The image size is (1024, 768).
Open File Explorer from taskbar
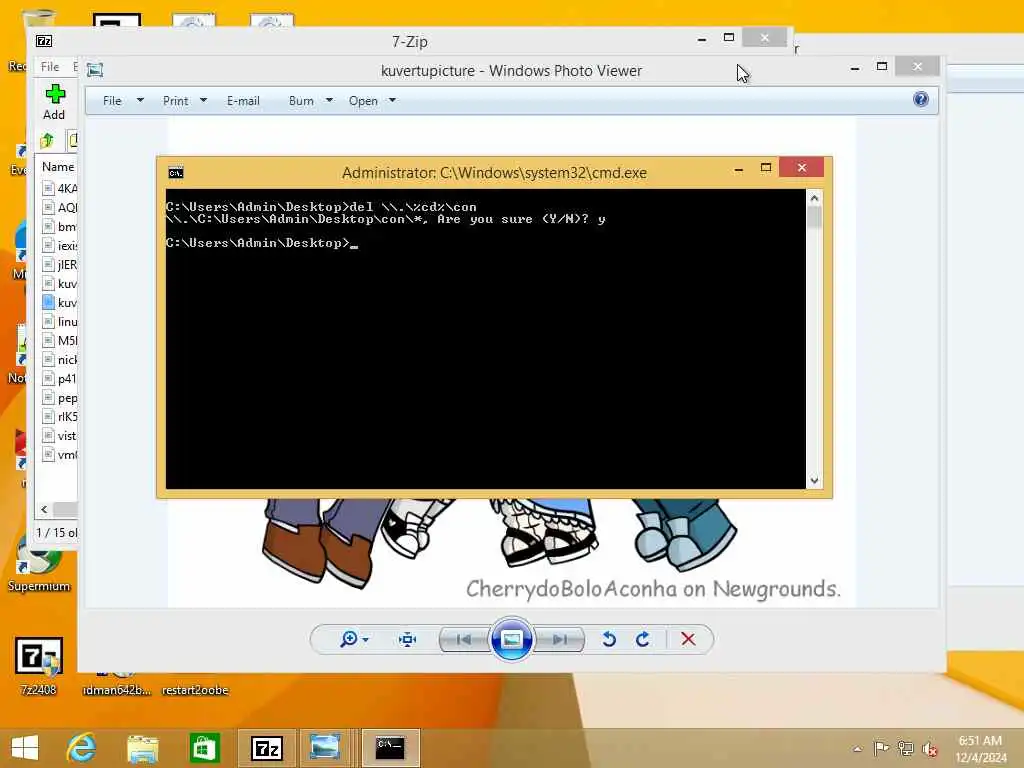click(x=142, y=748)
